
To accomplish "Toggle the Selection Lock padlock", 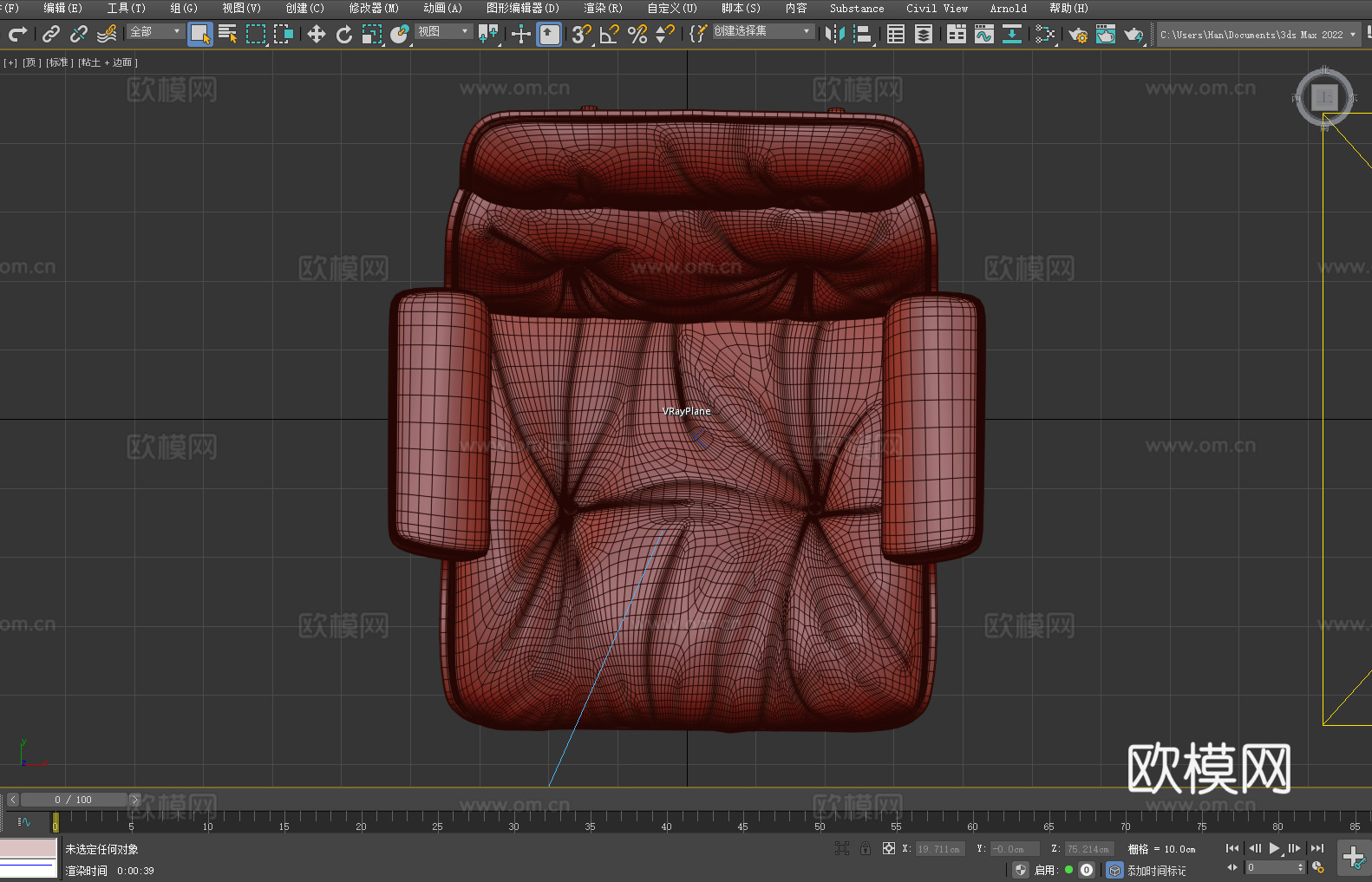I will pyautogui.click(x=866, y=848).
